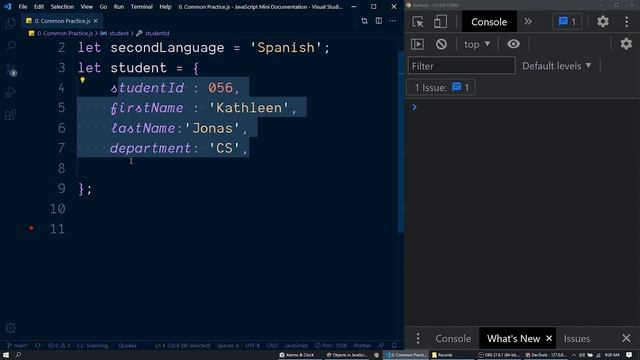Open taskbar search icon
Image resolution: width=640 pixels, height=360 pixels.
(x=18, y=355)
